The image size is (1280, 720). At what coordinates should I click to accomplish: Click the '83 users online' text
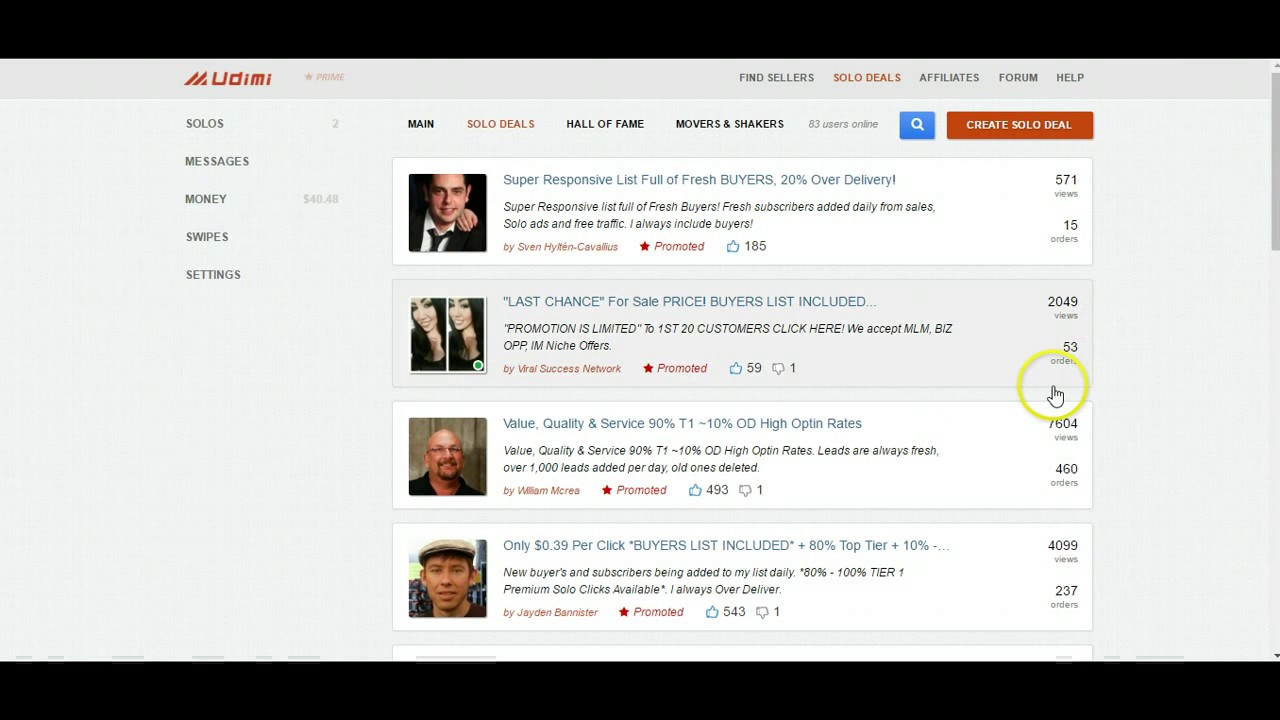point(843,124)
